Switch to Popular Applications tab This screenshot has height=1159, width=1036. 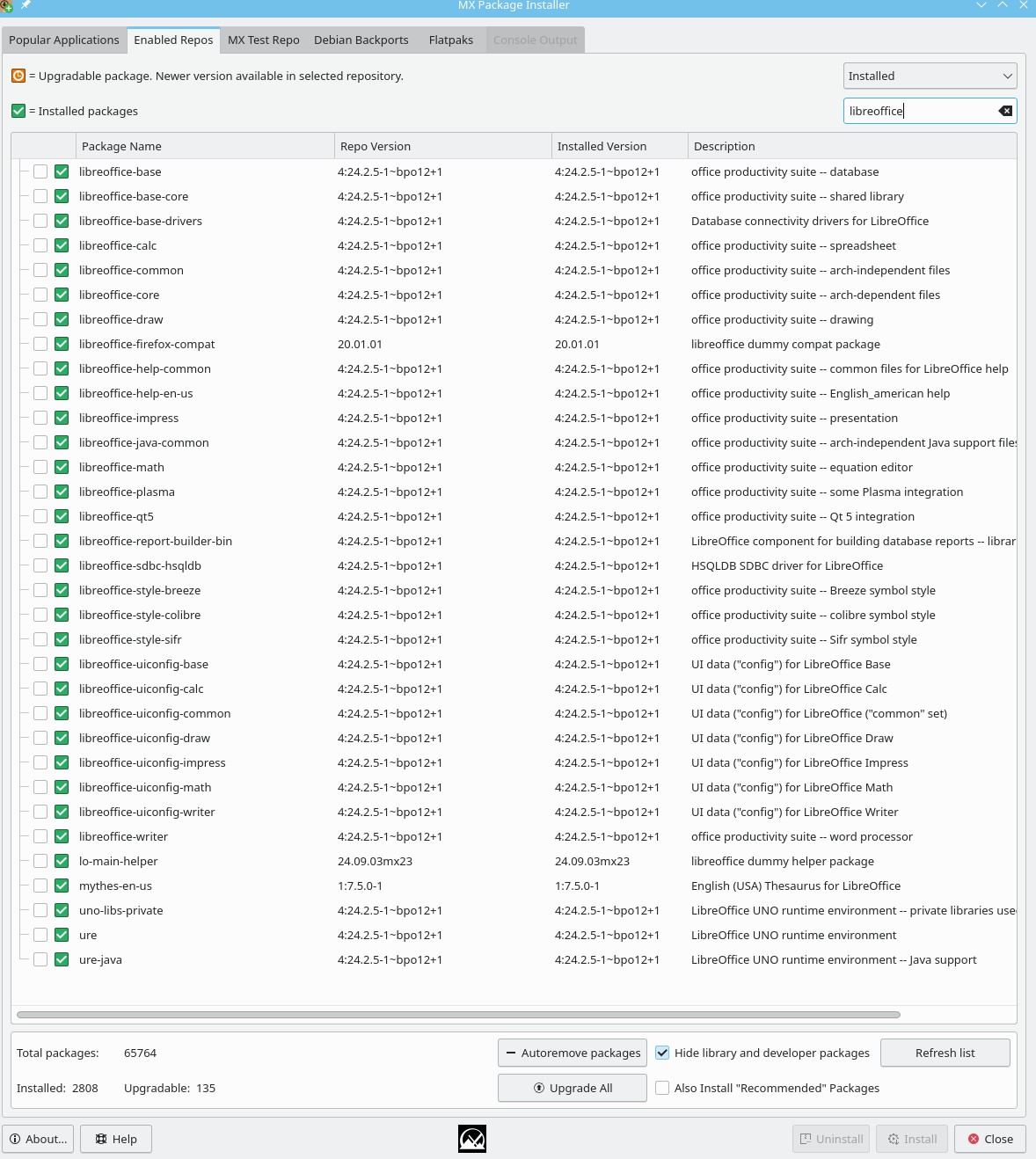[64, 40]
